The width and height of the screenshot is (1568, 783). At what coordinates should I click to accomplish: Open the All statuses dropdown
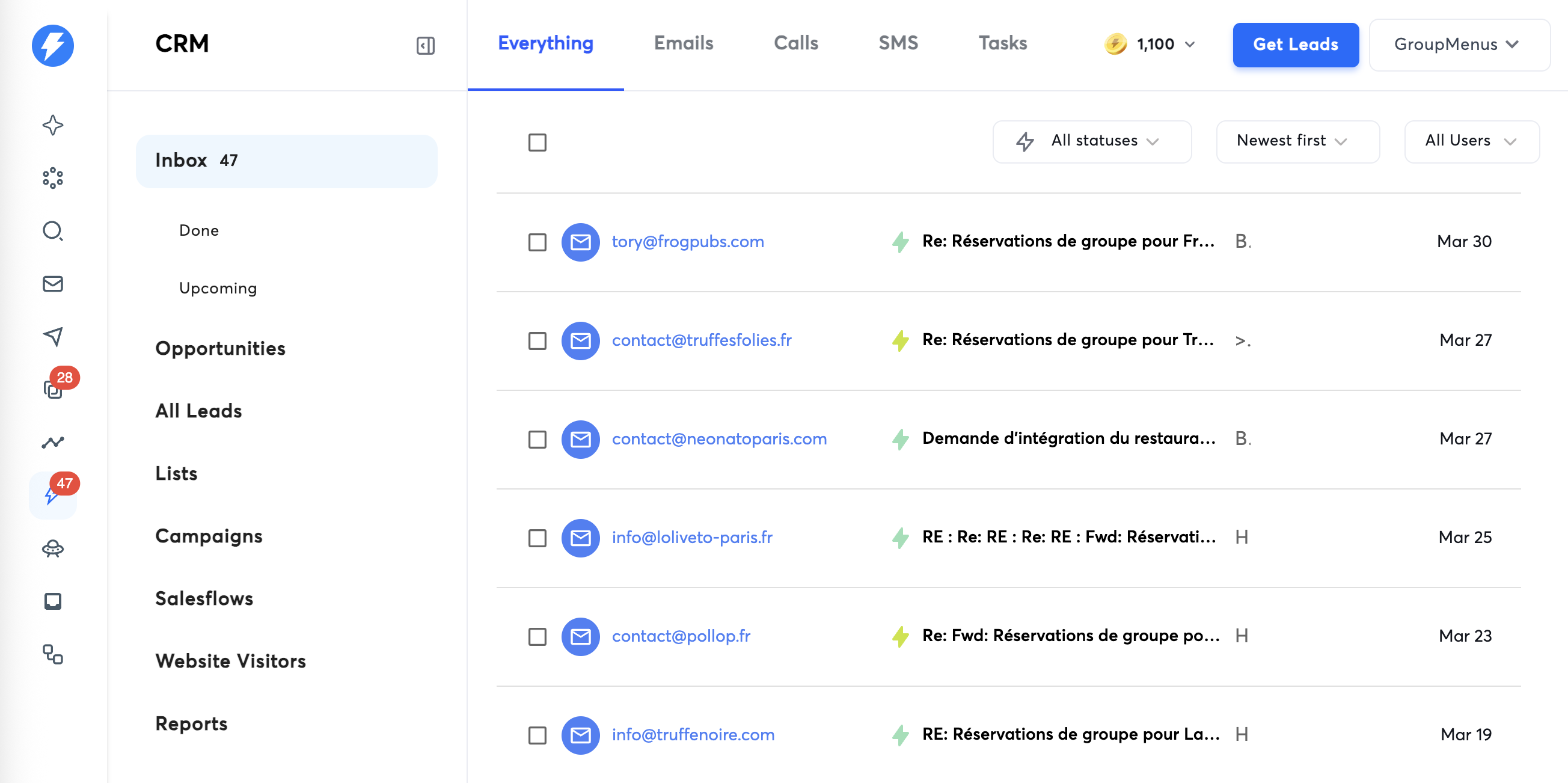click(x=1091, y=141)
